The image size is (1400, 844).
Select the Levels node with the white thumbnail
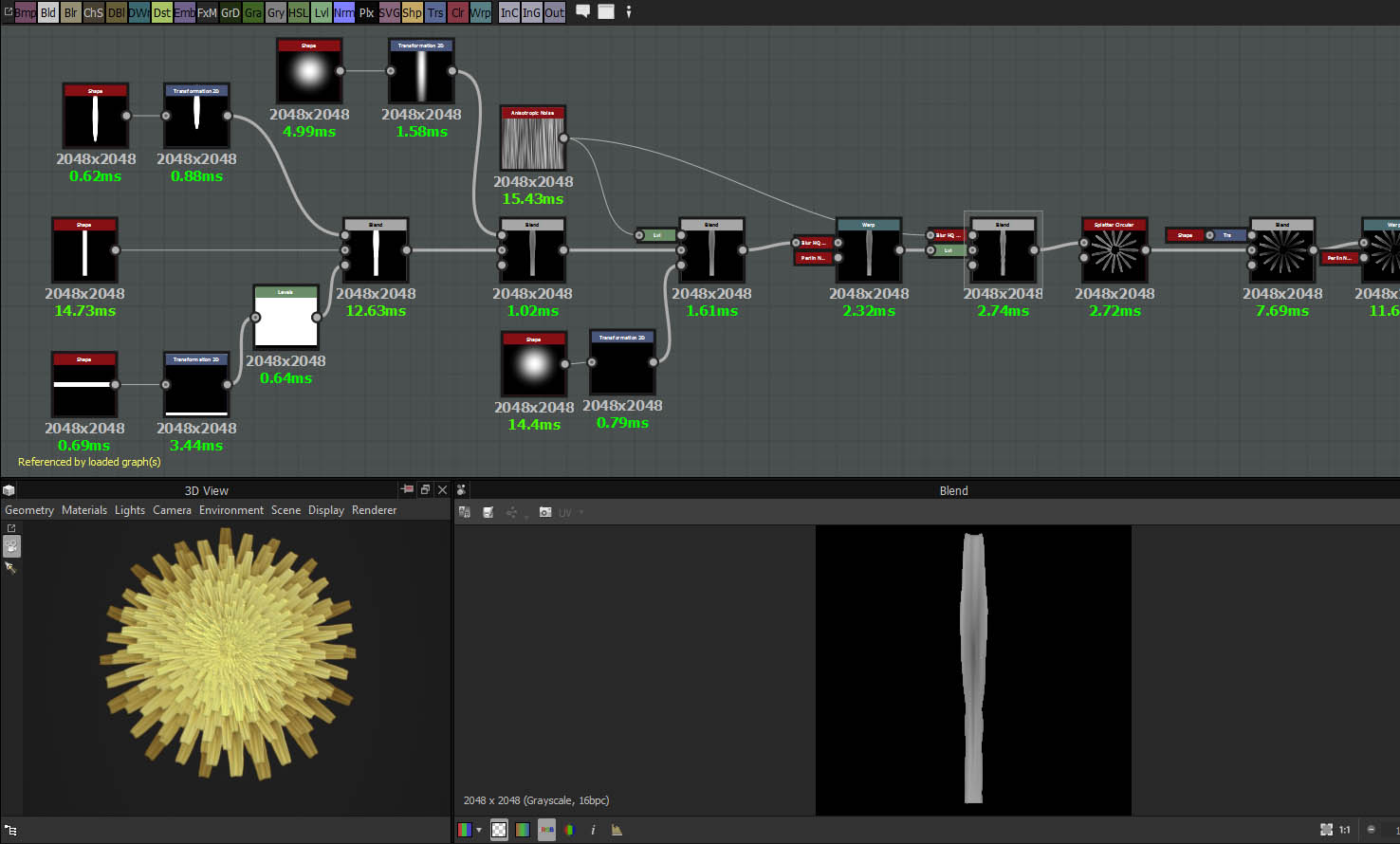coord(286,318)
